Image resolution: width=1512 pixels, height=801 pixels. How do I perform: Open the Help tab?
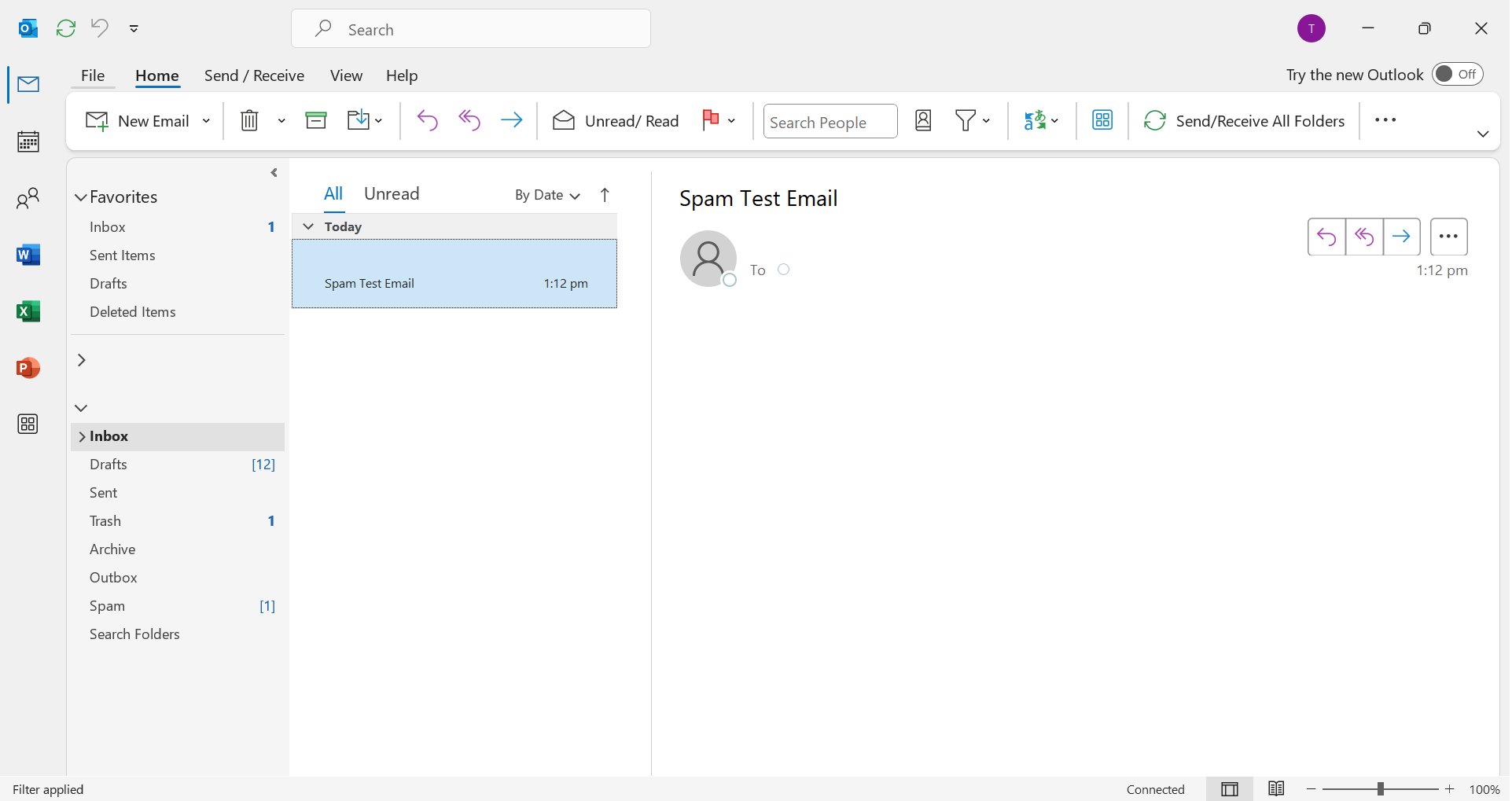click(x=402, y=75)
